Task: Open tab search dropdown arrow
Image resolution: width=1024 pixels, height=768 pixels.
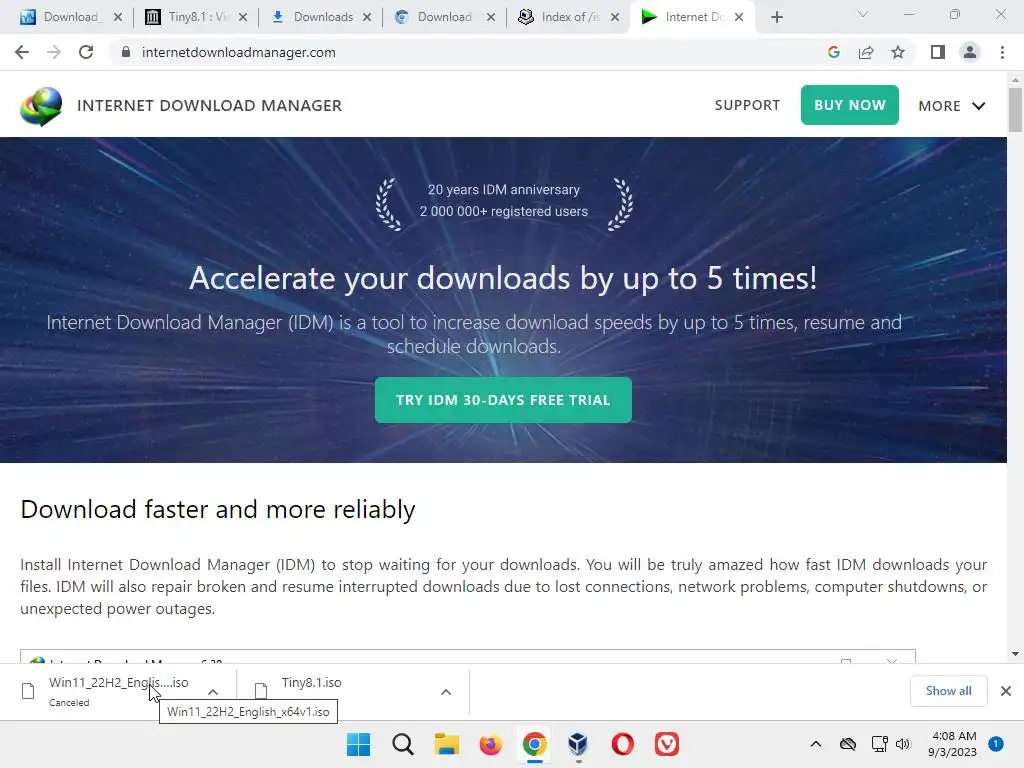Action: tap(863, 14)
